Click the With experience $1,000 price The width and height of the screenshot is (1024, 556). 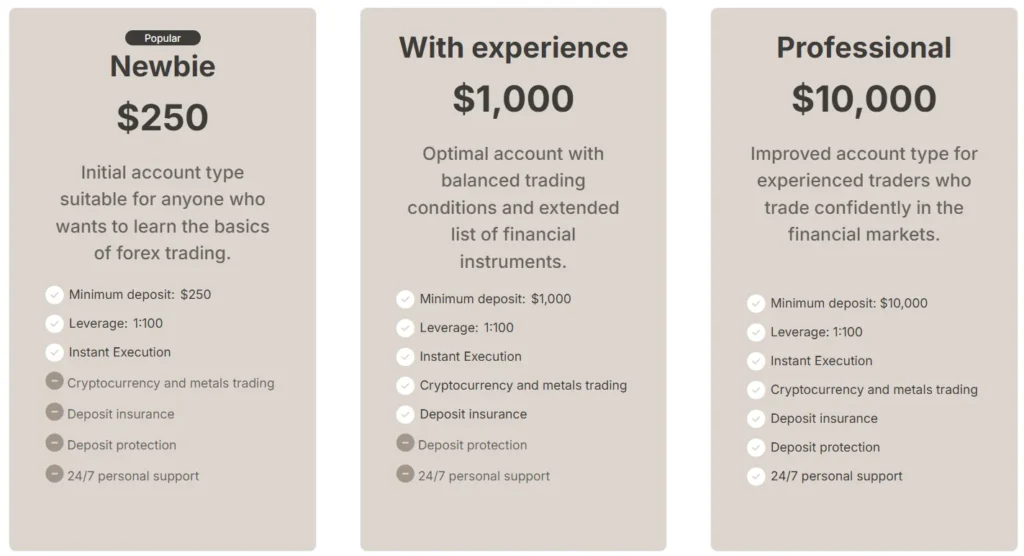coord(513,98)
